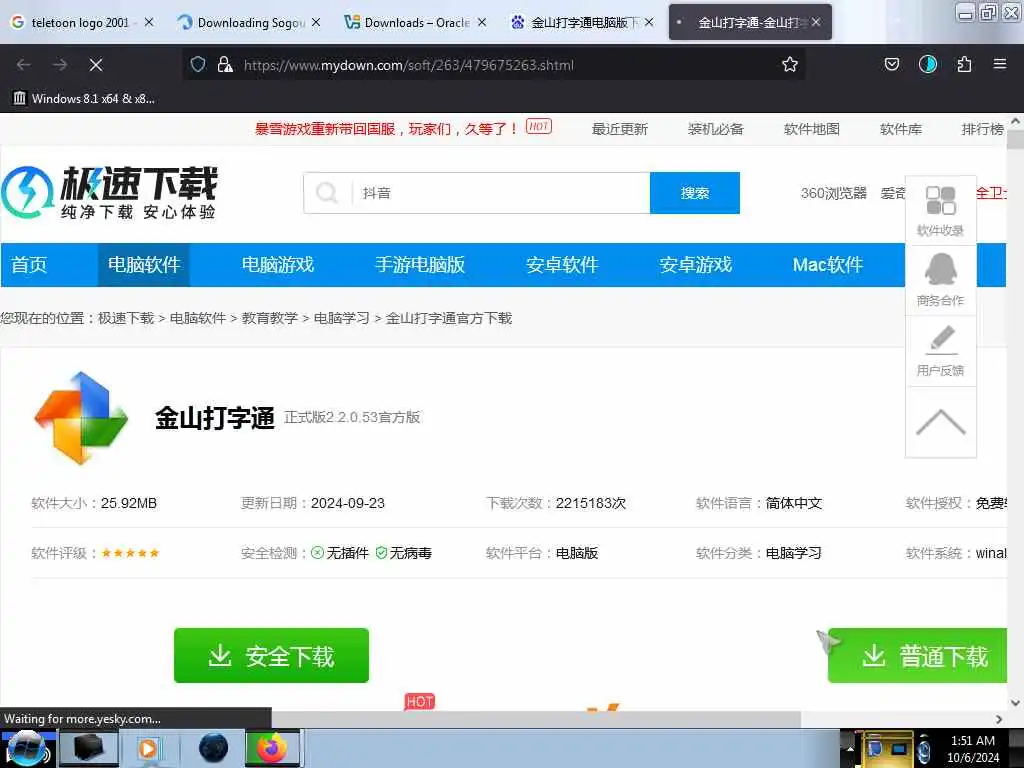Click the horizontal page scrollbar

[x=536, y=719]
